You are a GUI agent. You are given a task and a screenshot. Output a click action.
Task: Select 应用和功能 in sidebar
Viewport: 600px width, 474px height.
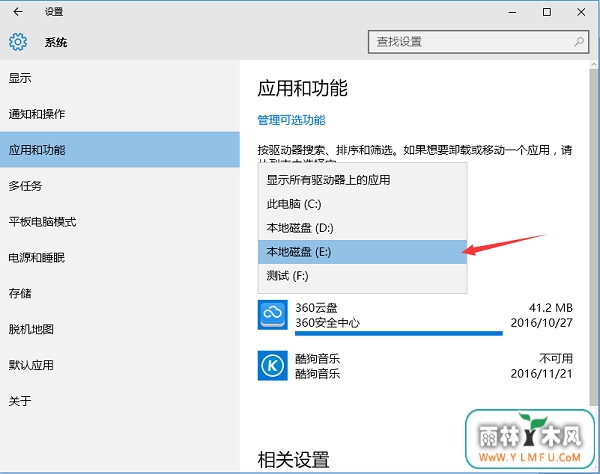point(120,150)
